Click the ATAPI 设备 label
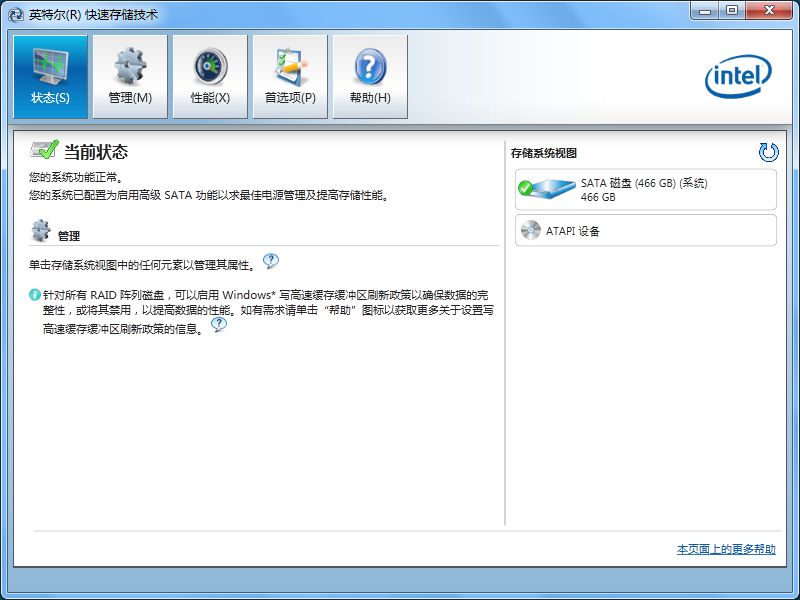Image resolution: width=800 pixels, height=600 pixels. click(x=573, y=231)
